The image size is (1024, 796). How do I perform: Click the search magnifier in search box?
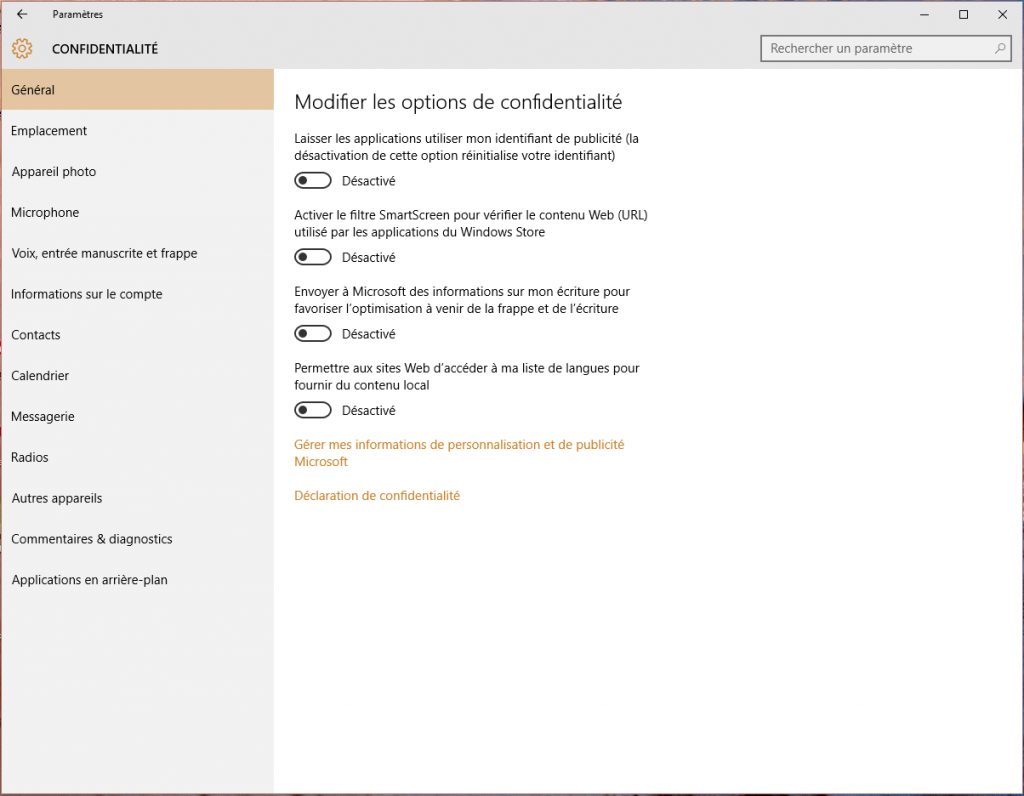click(x=999, y=48)
